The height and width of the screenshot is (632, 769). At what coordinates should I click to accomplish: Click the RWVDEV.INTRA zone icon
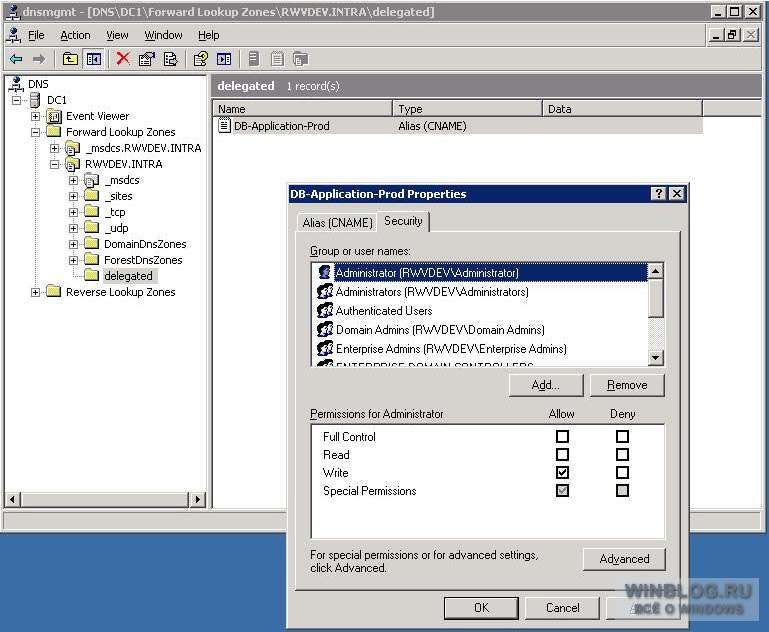(73, 164)
